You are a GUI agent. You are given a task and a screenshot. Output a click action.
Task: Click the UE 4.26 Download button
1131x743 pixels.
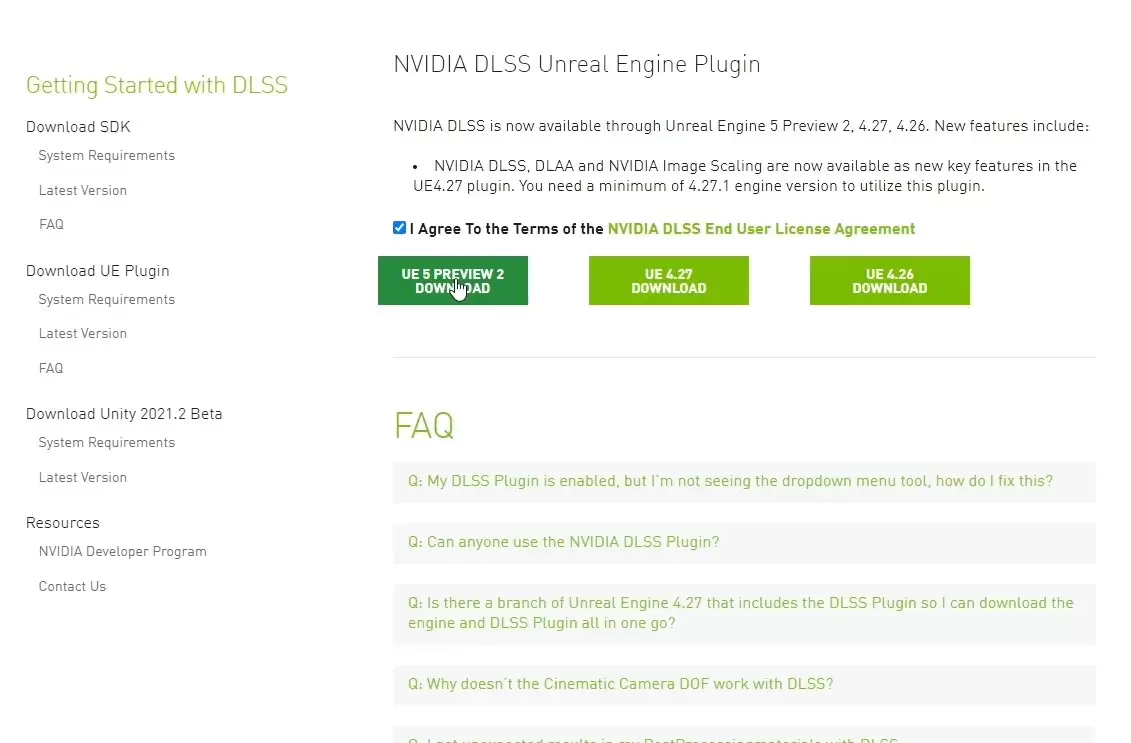click(x=889, y=281)
